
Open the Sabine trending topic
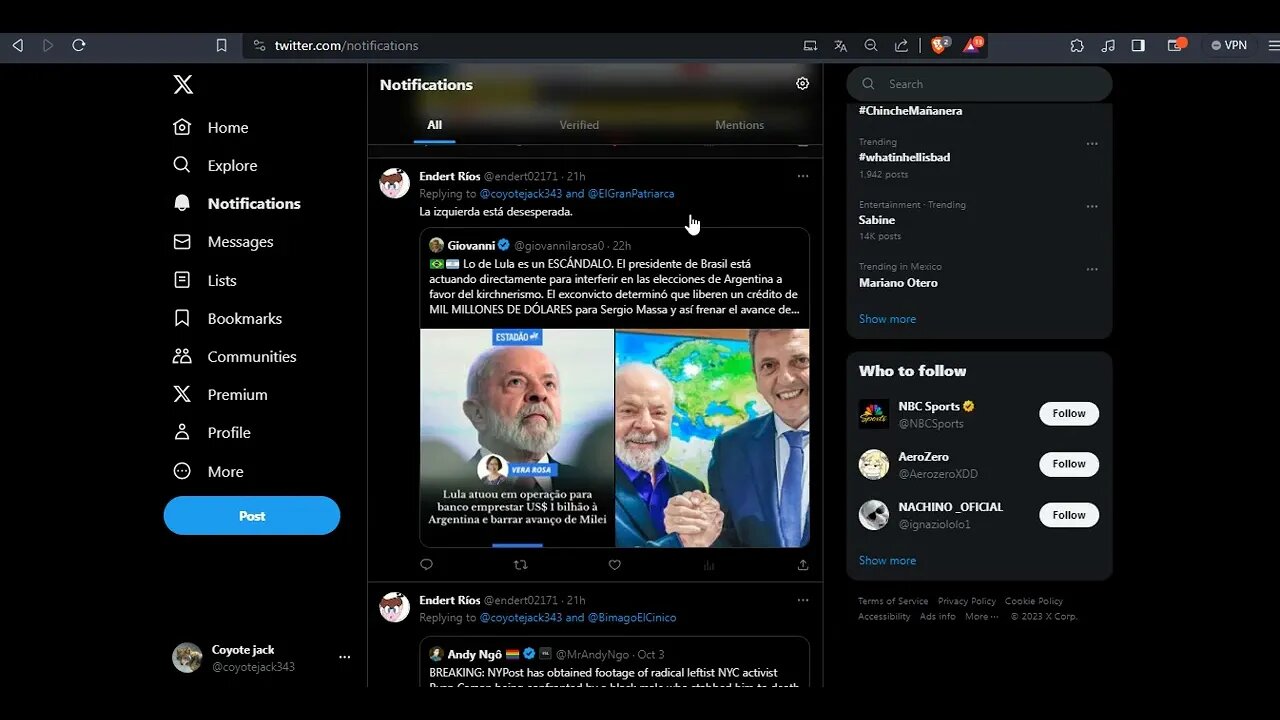pos(877,220)
